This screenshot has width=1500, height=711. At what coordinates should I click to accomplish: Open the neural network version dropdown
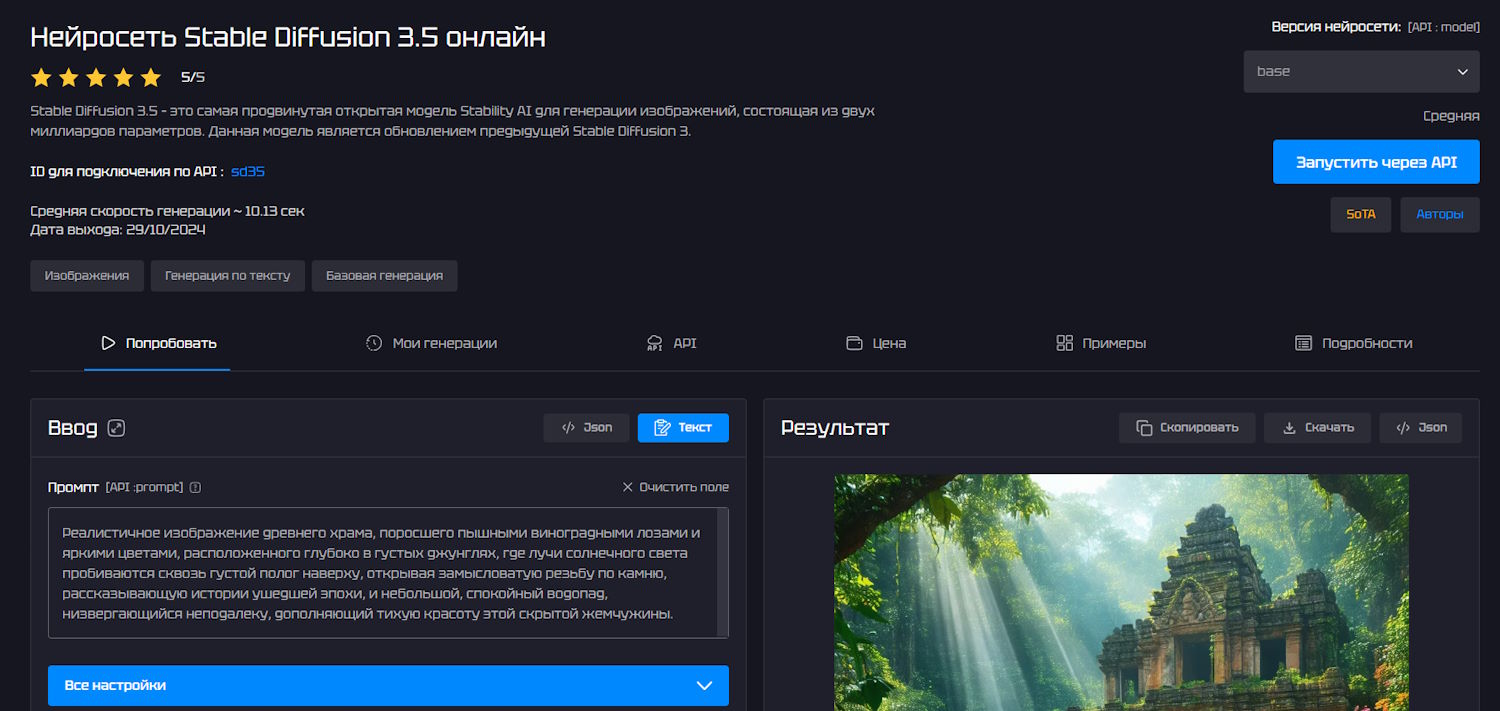pyautogui.click(x=1361, y=72)
